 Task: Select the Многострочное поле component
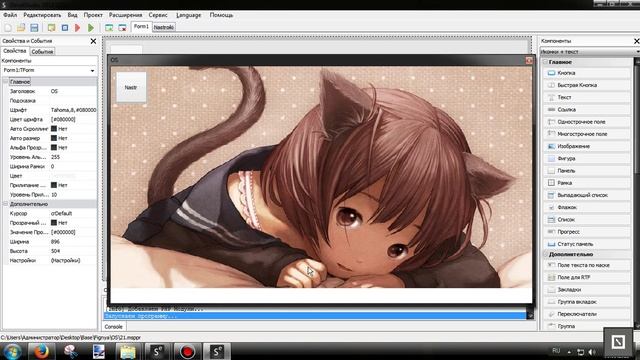[x=587, y=134]
